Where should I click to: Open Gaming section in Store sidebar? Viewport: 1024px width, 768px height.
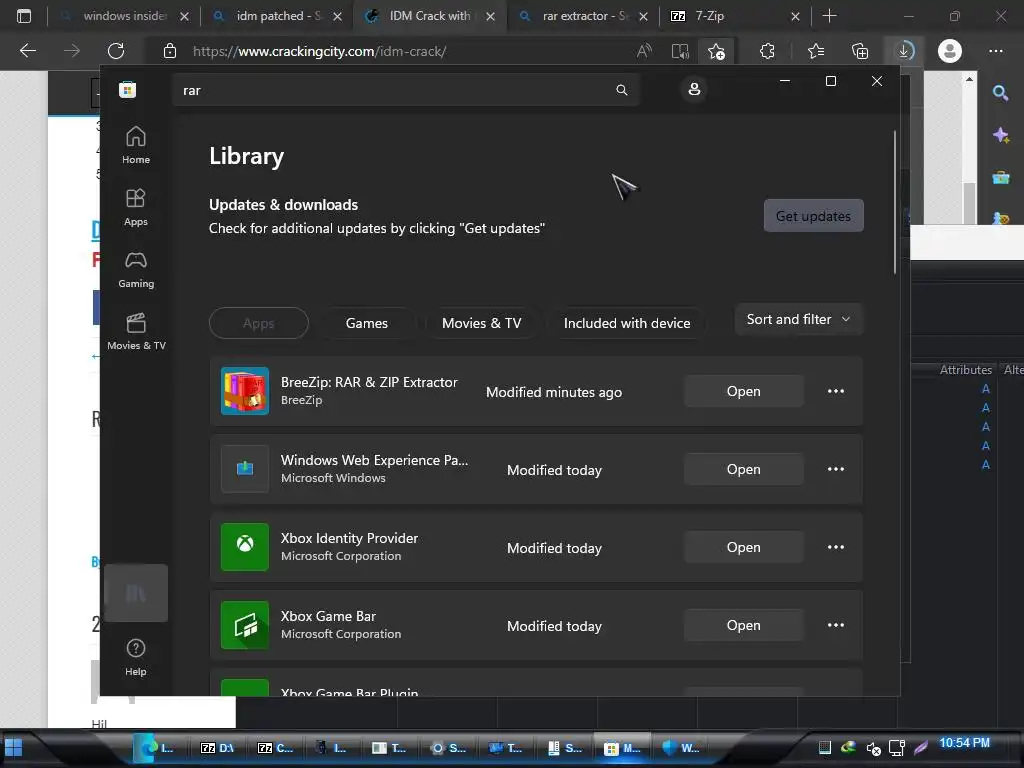click(136, 269)
